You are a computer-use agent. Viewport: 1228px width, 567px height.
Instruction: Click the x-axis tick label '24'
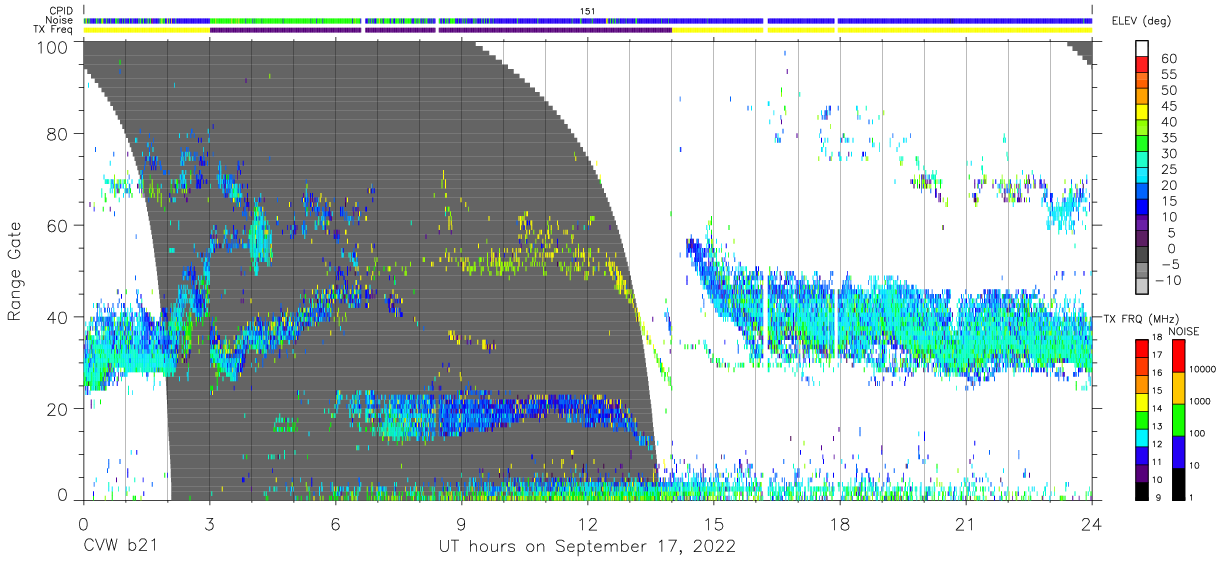click(x=1091, y=524)
